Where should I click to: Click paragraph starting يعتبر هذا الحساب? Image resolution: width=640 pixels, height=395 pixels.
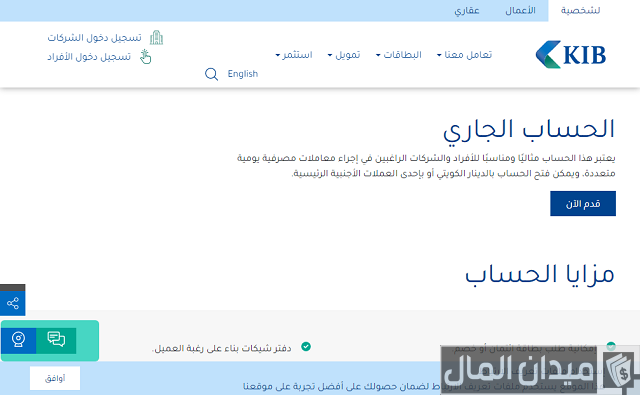[x=426, y=166]
